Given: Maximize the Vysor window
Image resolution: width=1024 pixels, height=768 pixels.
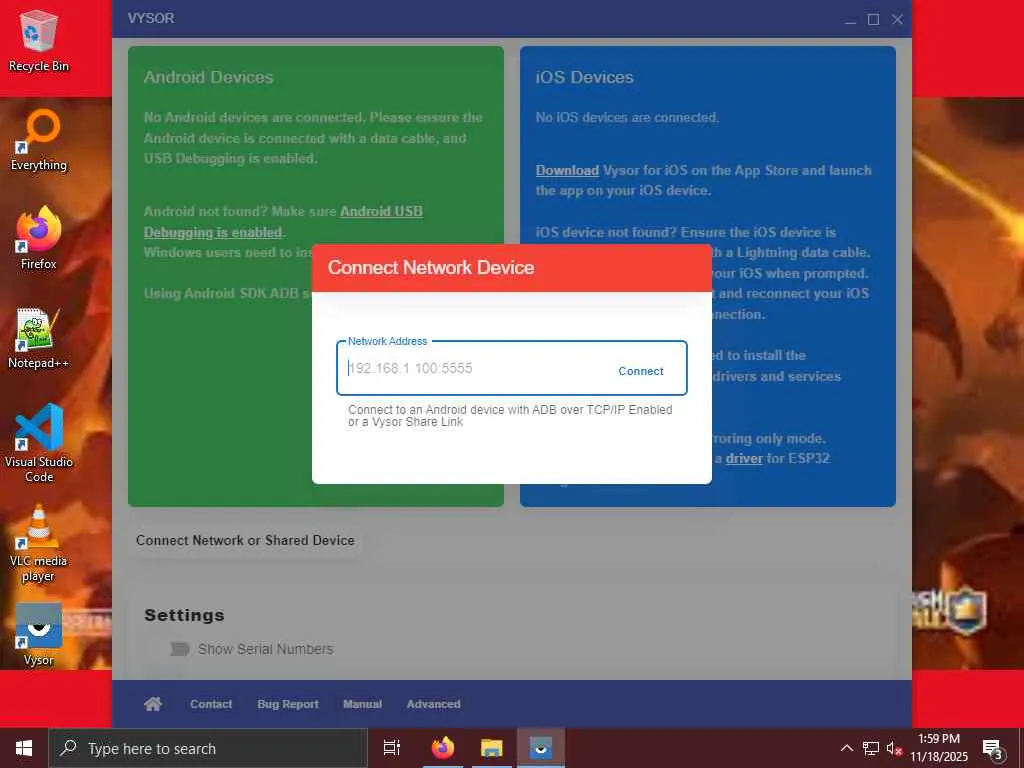Looking at the screenshot, I should coord(873,20).
